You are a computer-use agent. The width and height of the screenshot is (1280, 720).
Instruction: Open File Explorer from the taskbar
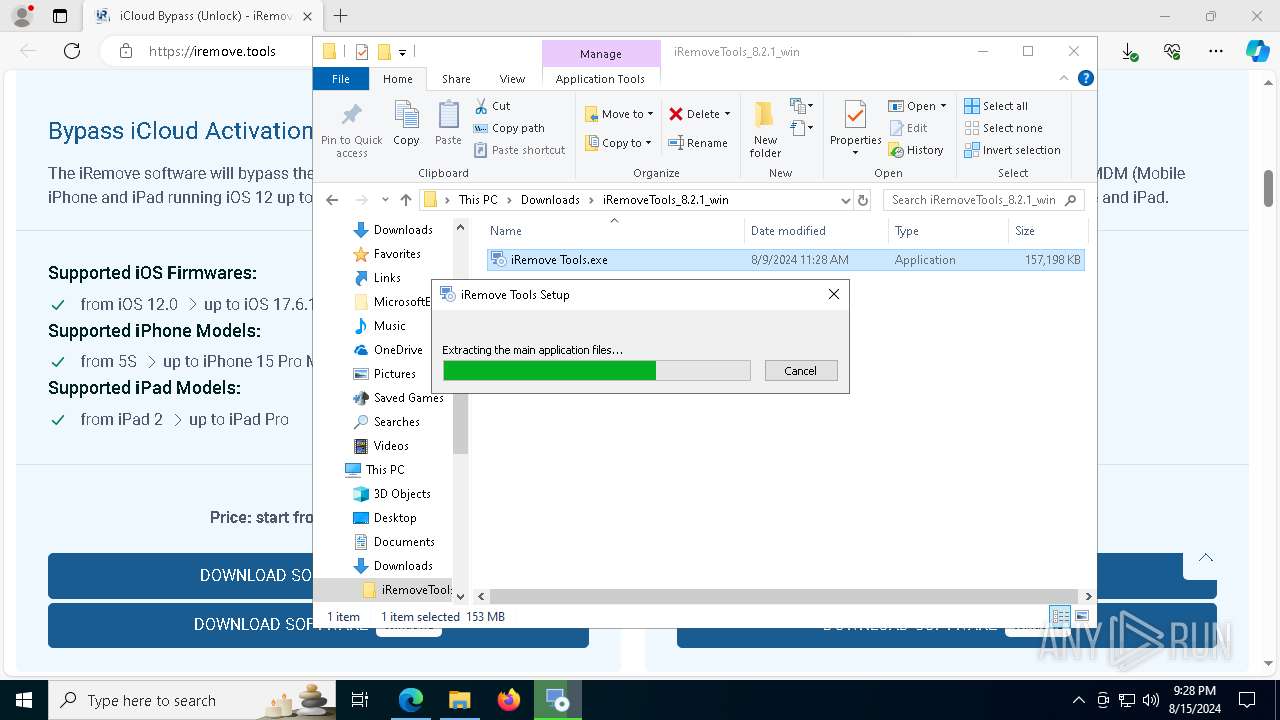coord(459,700)
